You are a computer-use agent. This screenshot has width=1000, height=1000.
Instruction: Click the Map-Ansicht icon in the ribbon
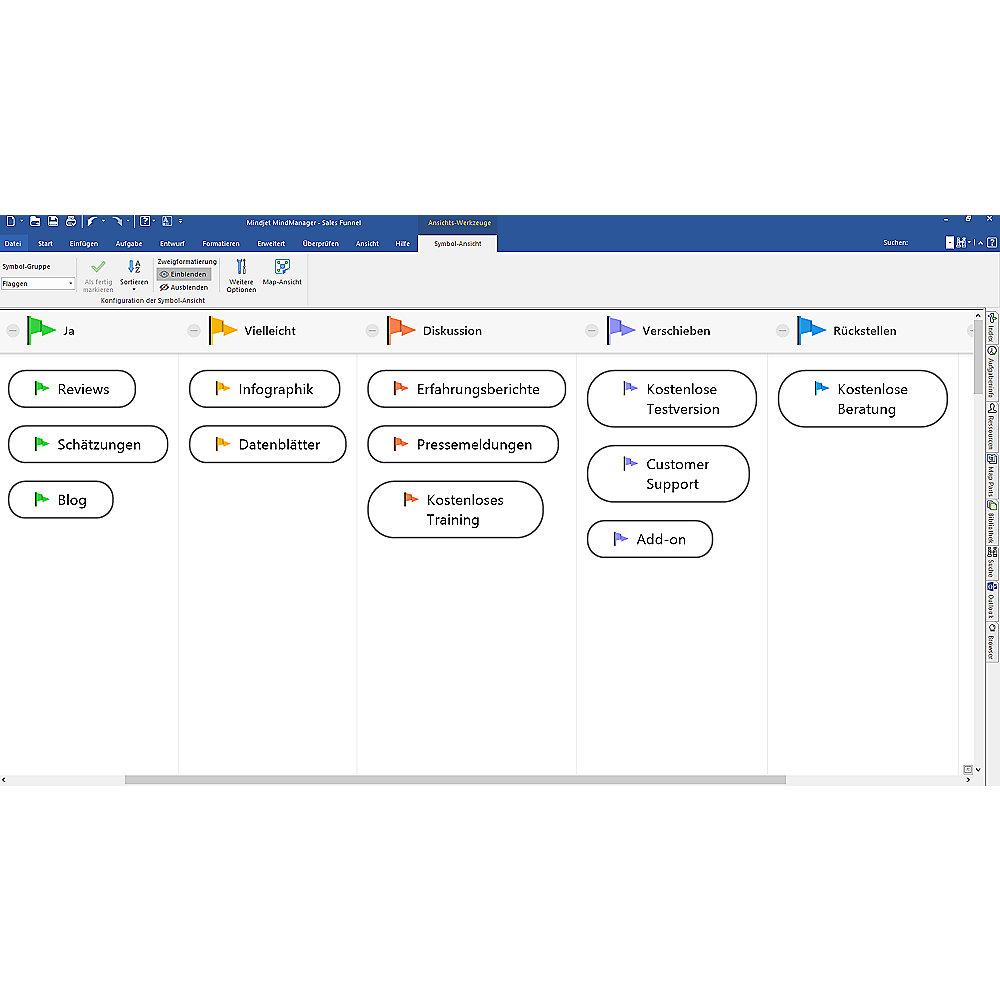(x=281, y=268)
